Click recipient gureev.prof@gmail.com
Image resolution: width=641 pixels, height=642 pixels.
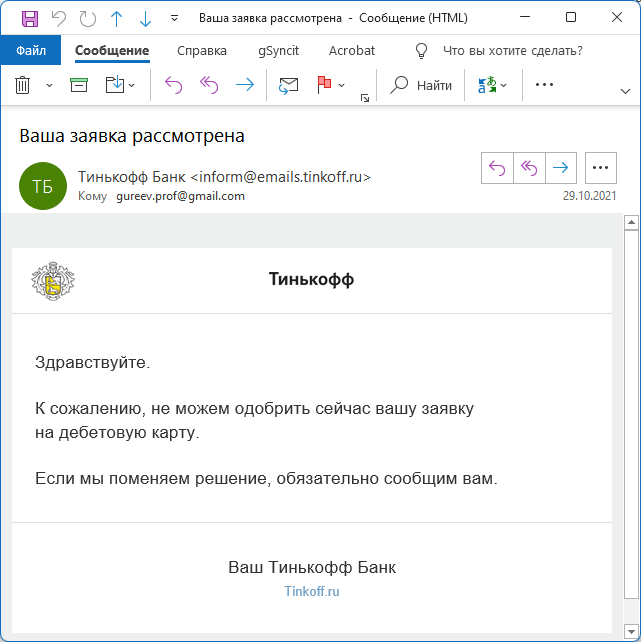(x=181, y=196)
